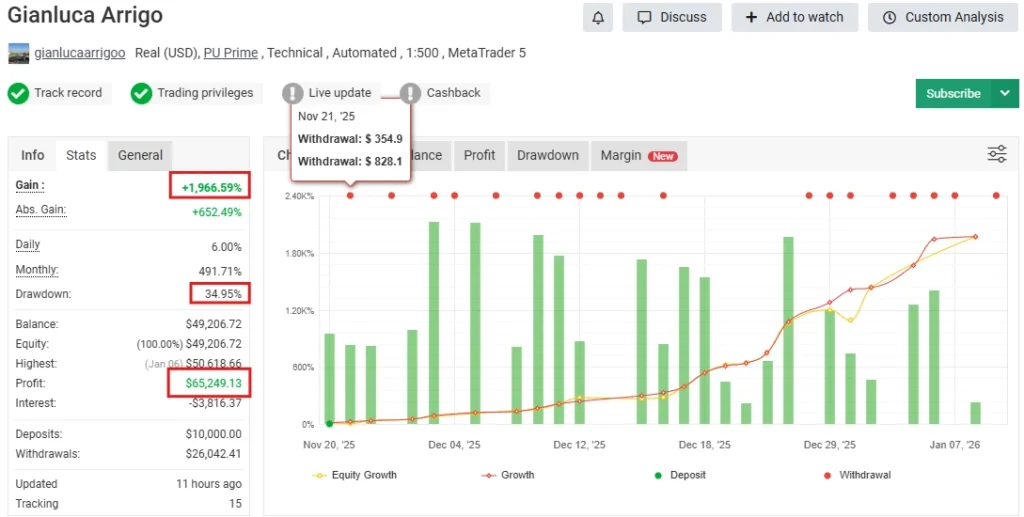Click the green deposit dot on chart
The width and height of the screenshot is (1024, 517).
point(330,424)
